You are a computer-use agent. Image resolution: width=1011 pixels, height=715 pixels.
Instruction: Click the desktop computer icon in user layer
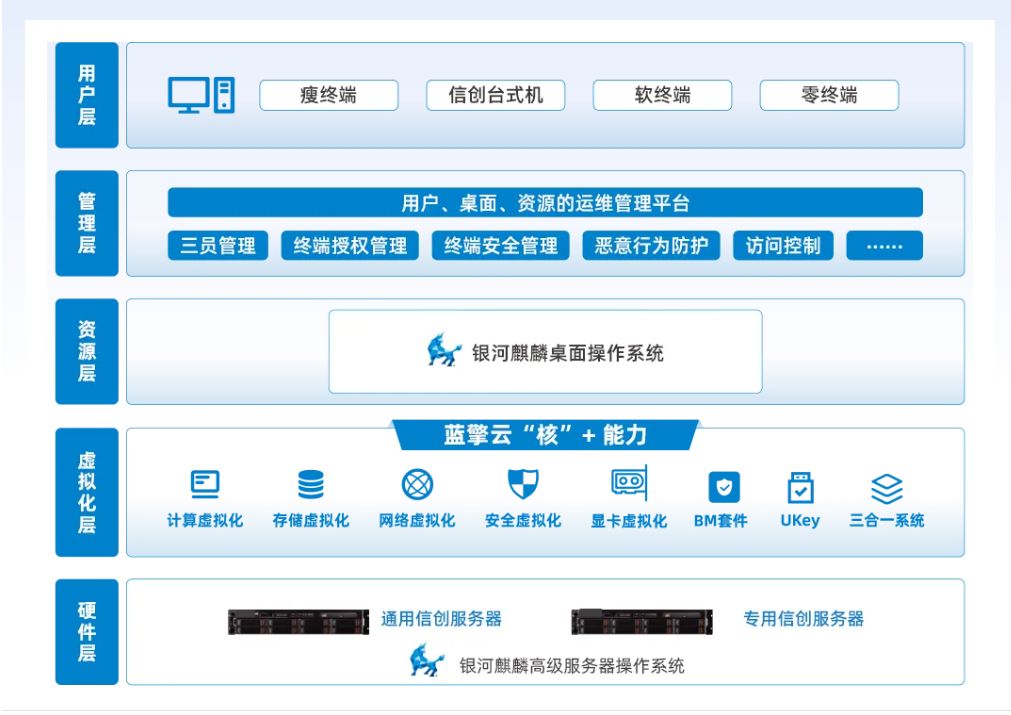(x=201, y=95)
